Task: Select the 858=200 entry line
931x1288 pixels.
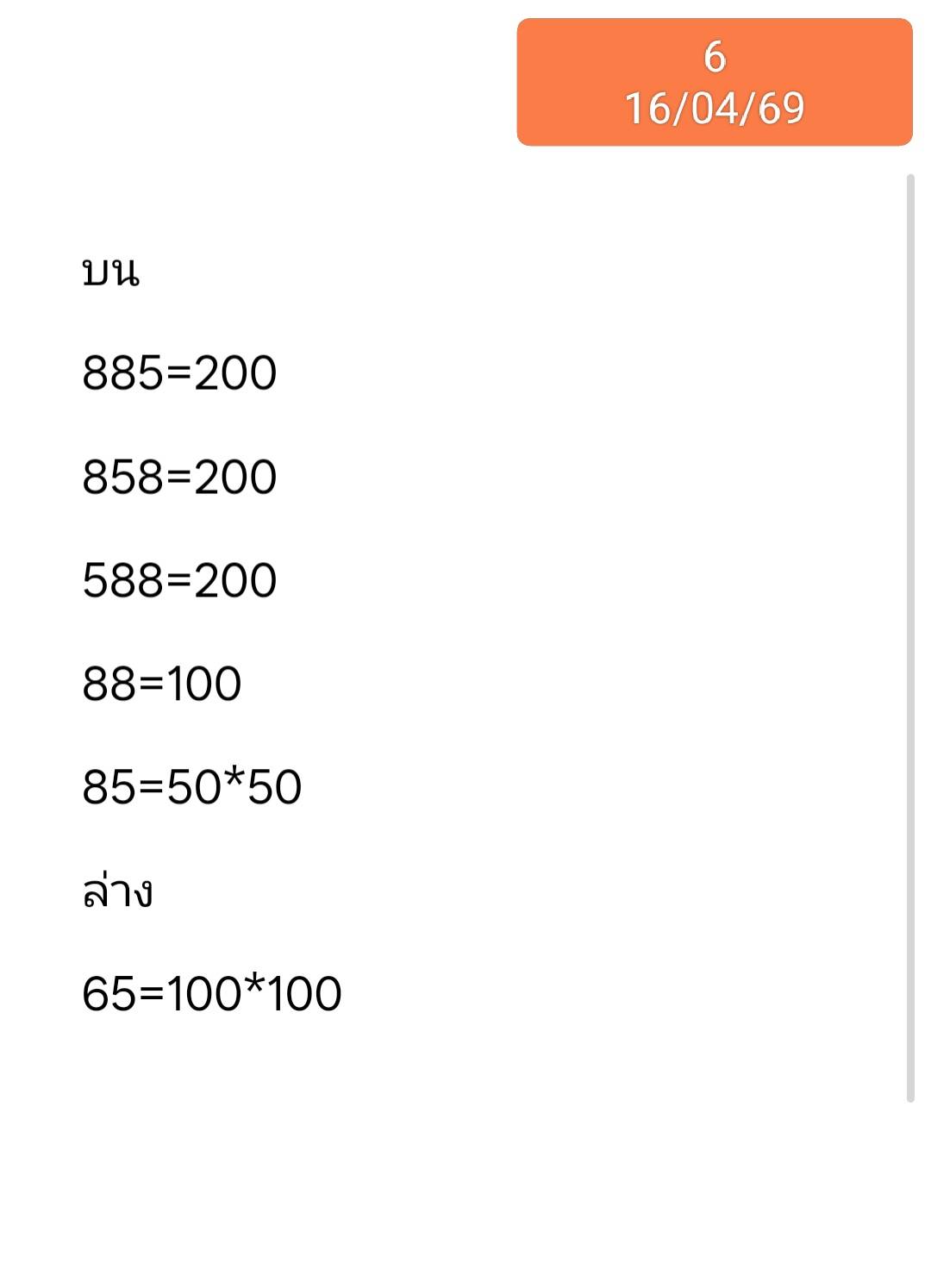Action: [179, 477]
